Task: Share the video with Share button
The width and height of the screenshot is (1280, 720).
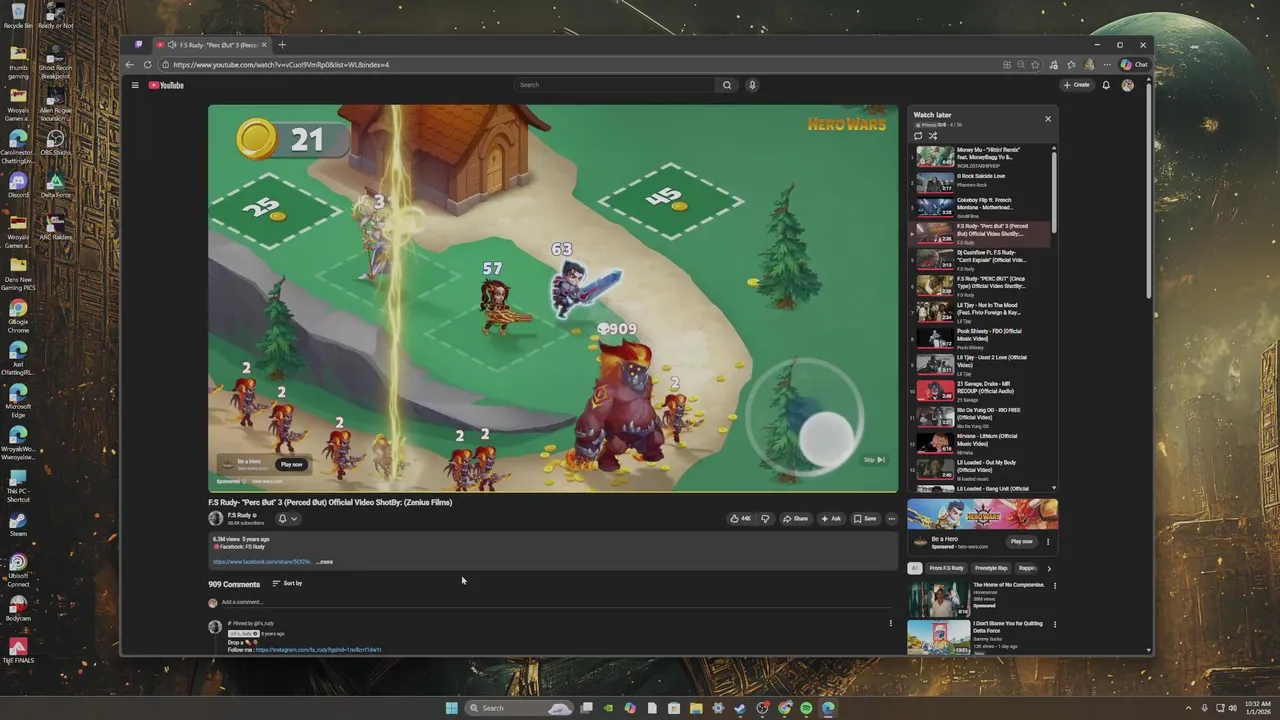Action: pyautogui.click(x=796, y=518)
